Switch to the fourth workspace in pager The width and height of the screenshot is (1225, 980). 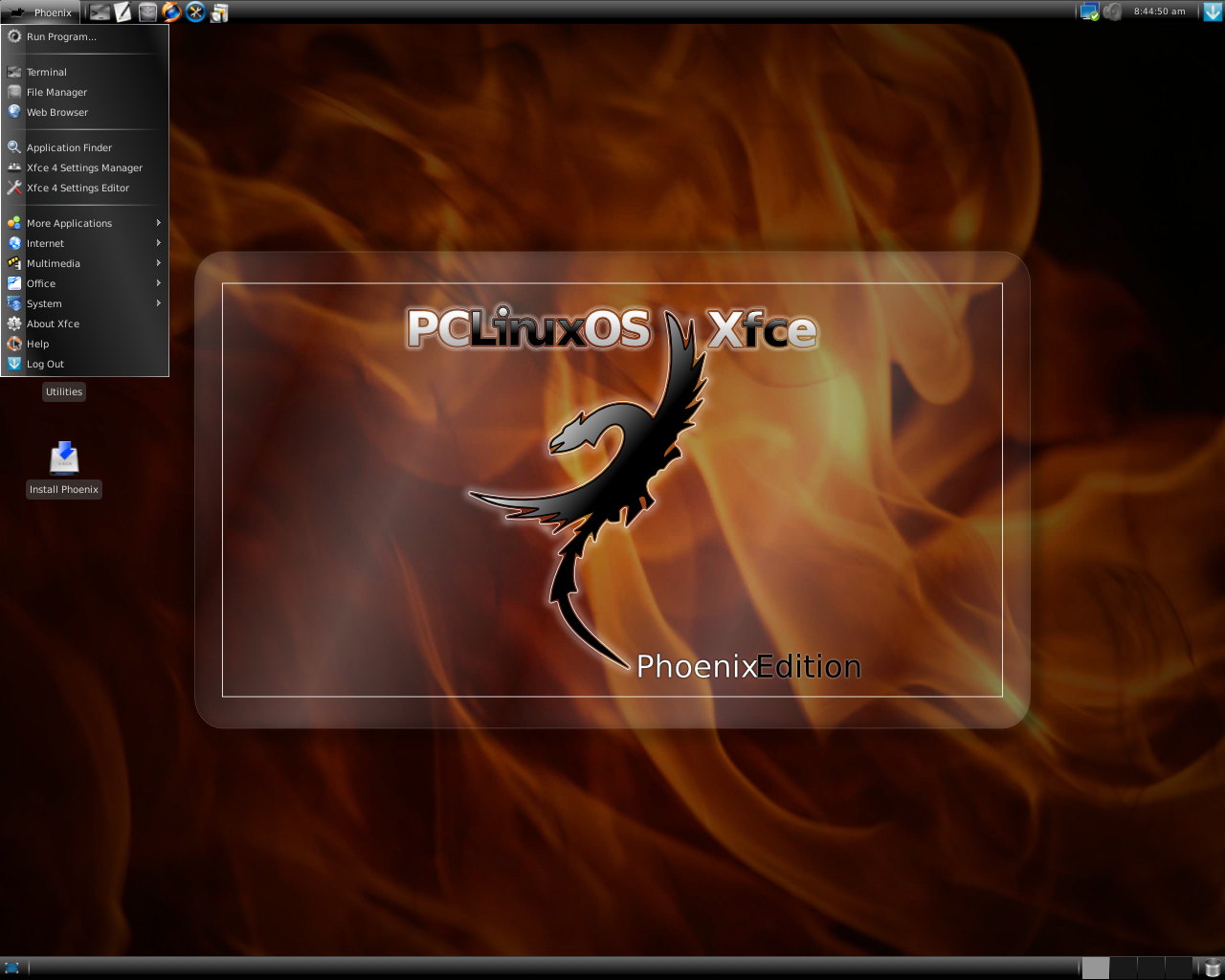tap(1179, 968)
